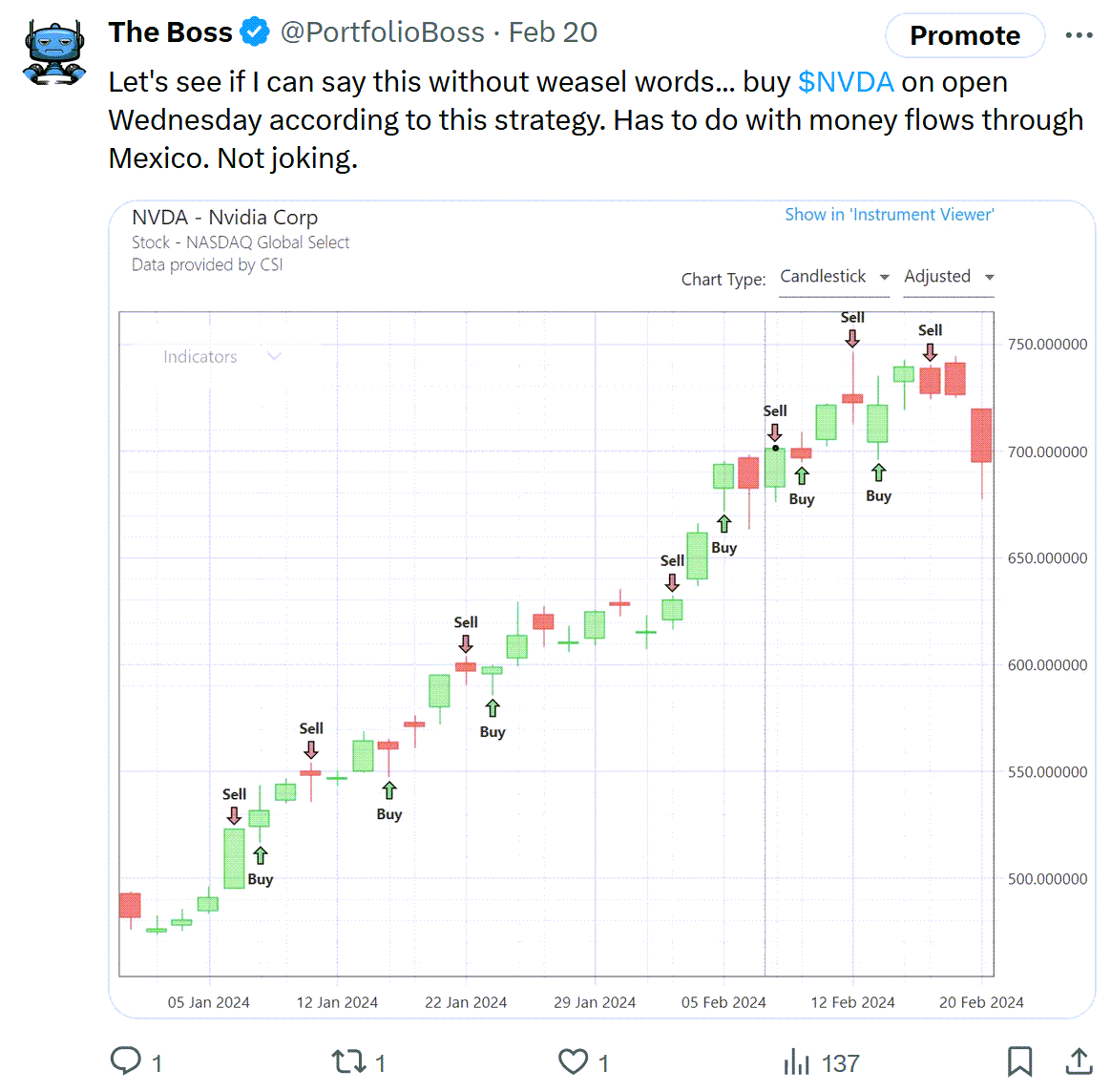Like the tweet with the heart icon
Viewport: 1111px width, 1092px height.
click(574, 1061)
